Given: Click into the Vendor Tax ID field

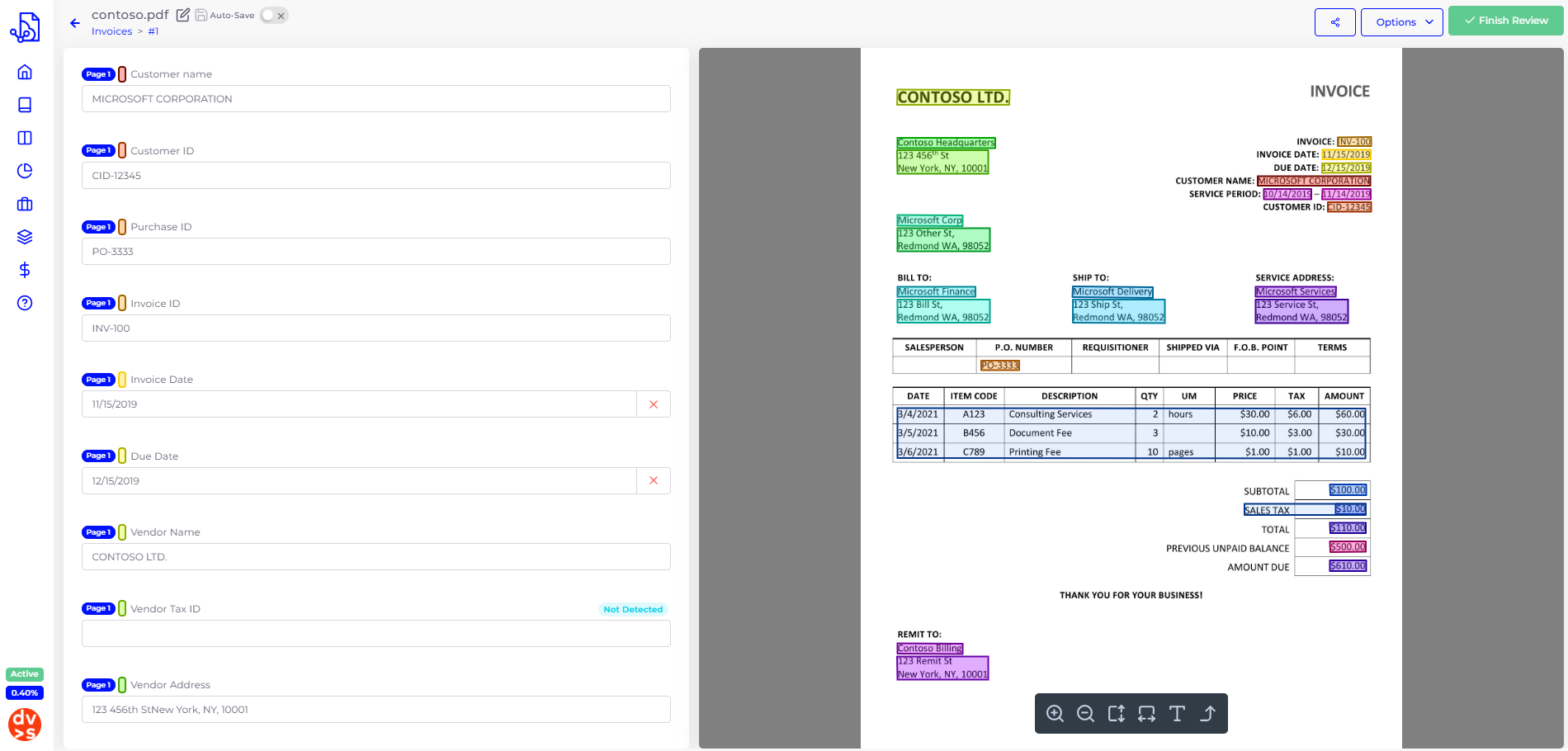Looking at the screenshot, I should pyautogui.click(x=375, y=633).
